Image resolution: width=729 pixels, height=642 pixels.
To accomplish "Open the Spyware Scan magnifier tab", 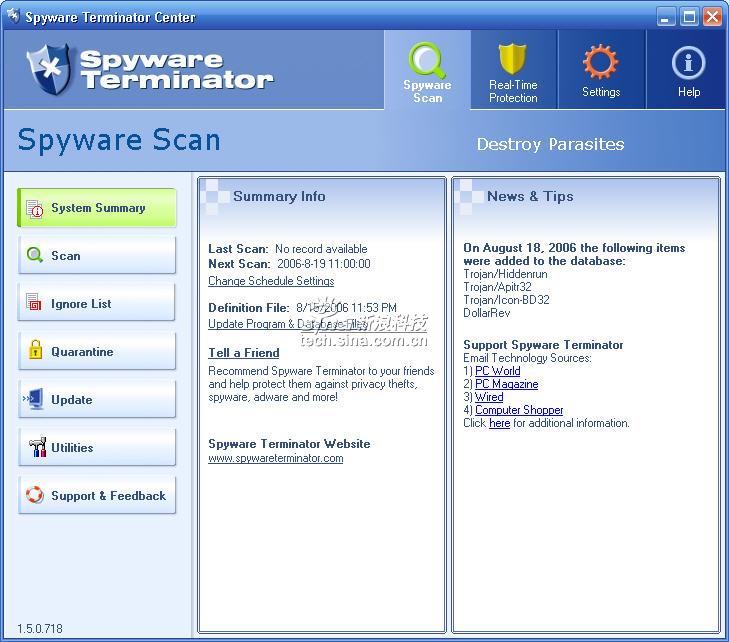I will 427,71.
